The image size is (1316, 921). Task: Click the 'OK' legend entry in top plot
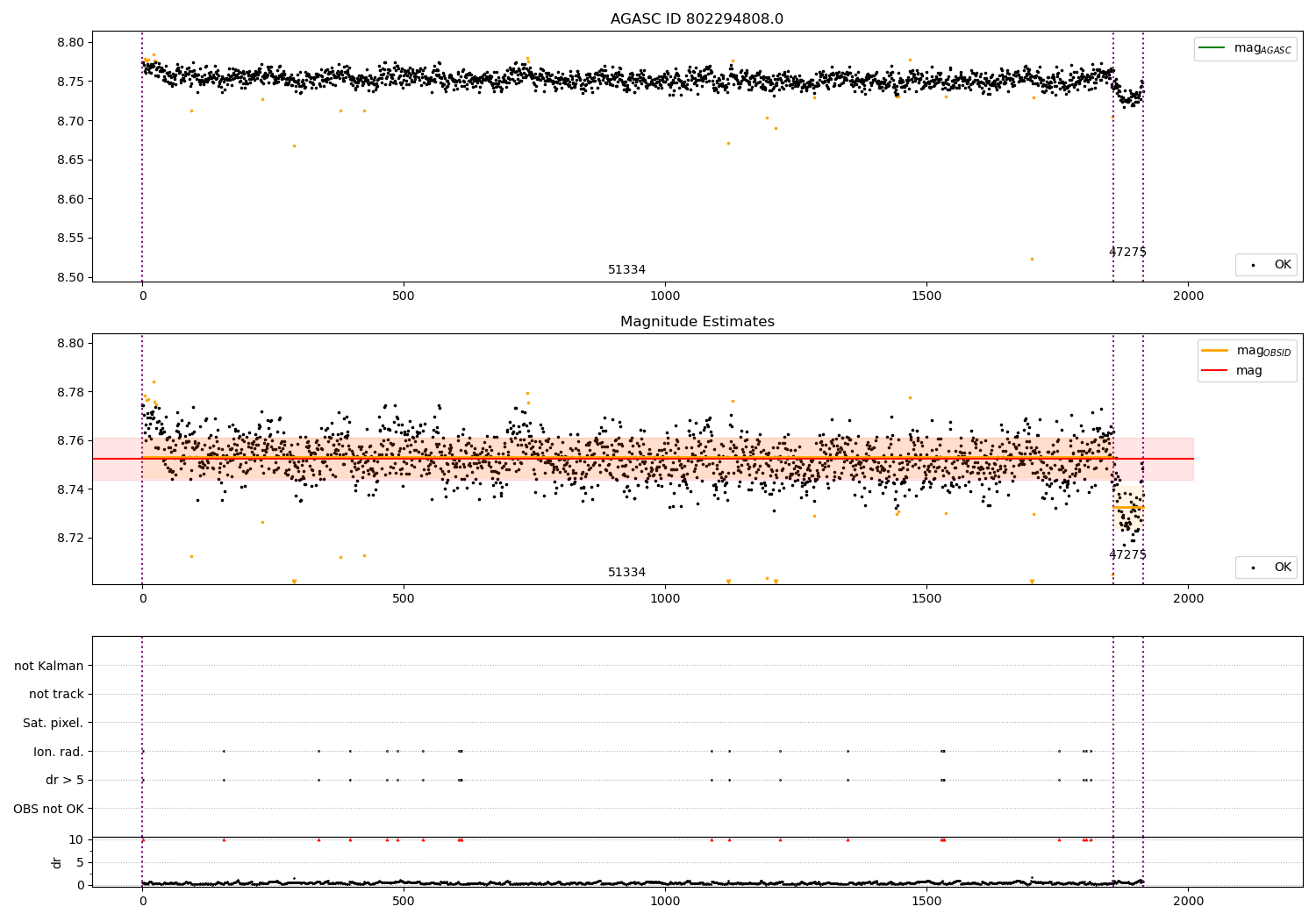coord(1266,264)
